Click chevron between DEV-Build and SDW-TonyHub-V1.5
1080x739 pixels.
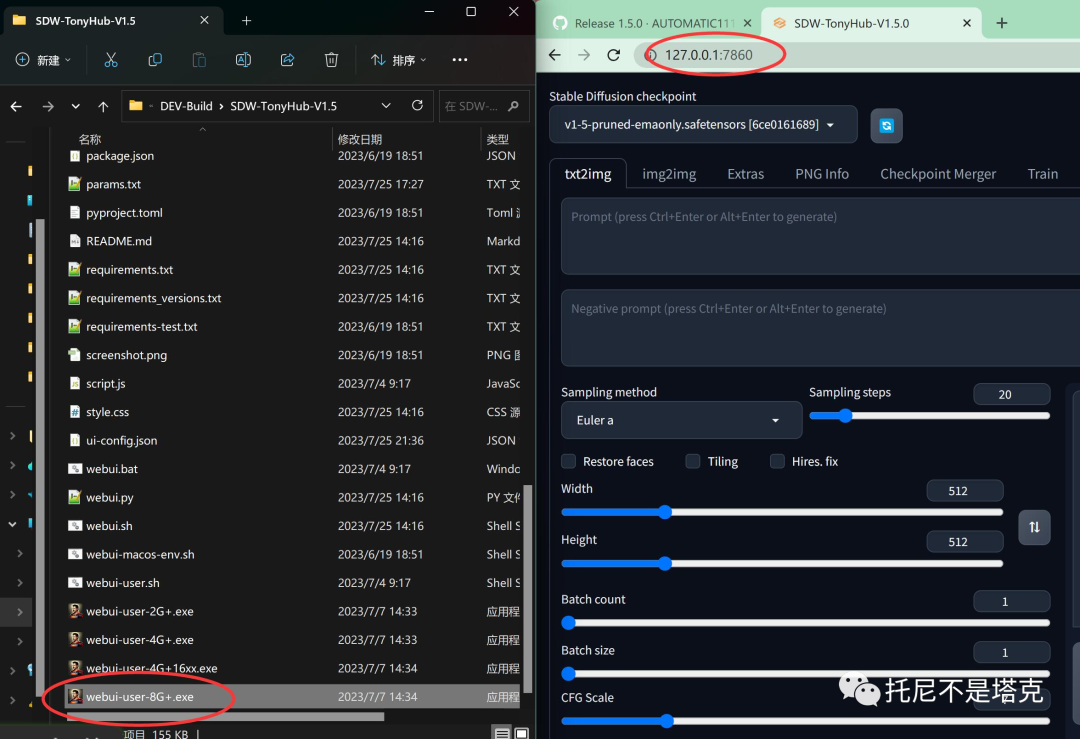pyautogui.click(x=222, y=106)
